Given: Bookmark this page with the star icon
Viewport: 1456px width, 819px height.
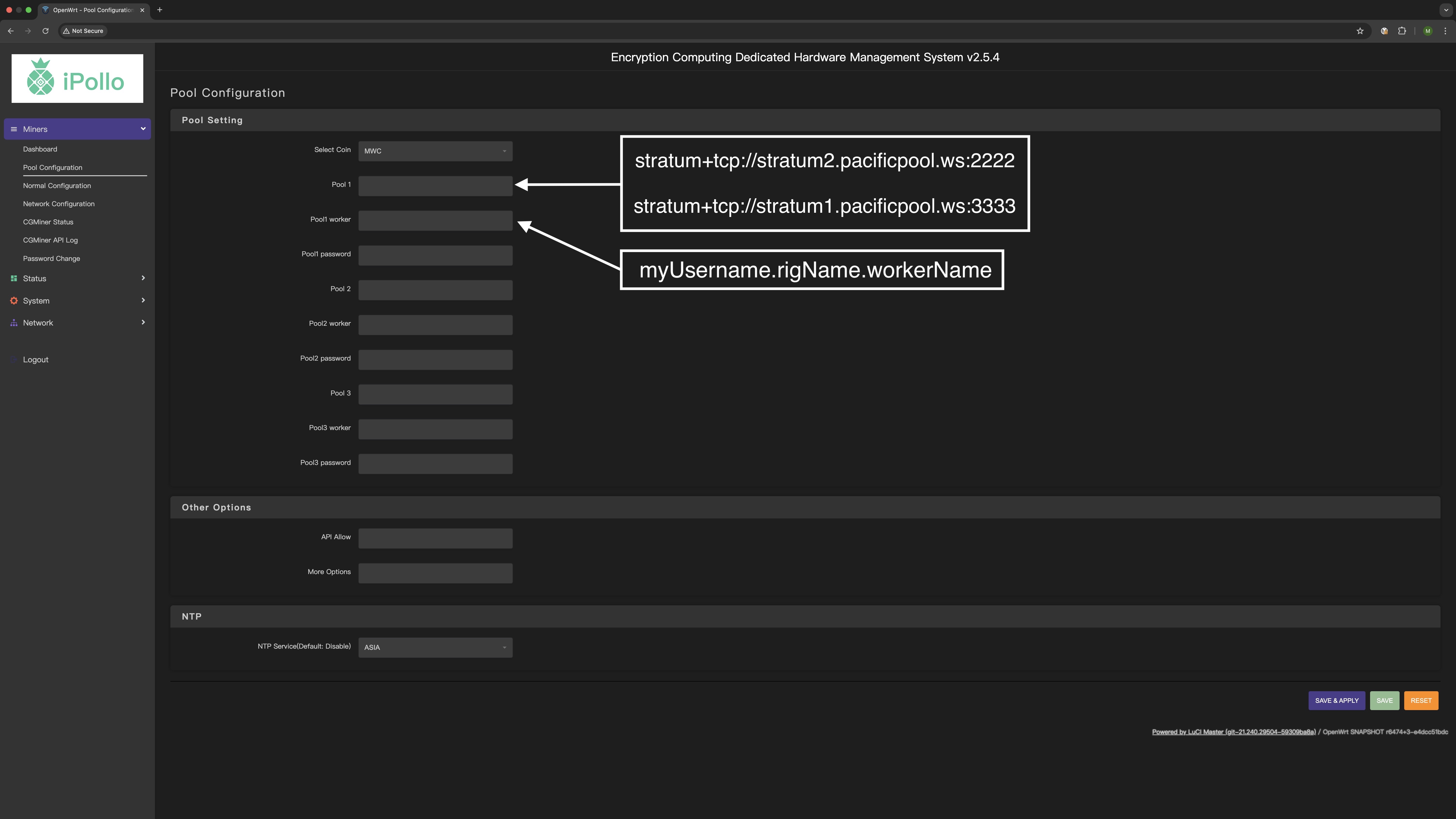Looking at the screenshot, I should tap(1360, 31).
